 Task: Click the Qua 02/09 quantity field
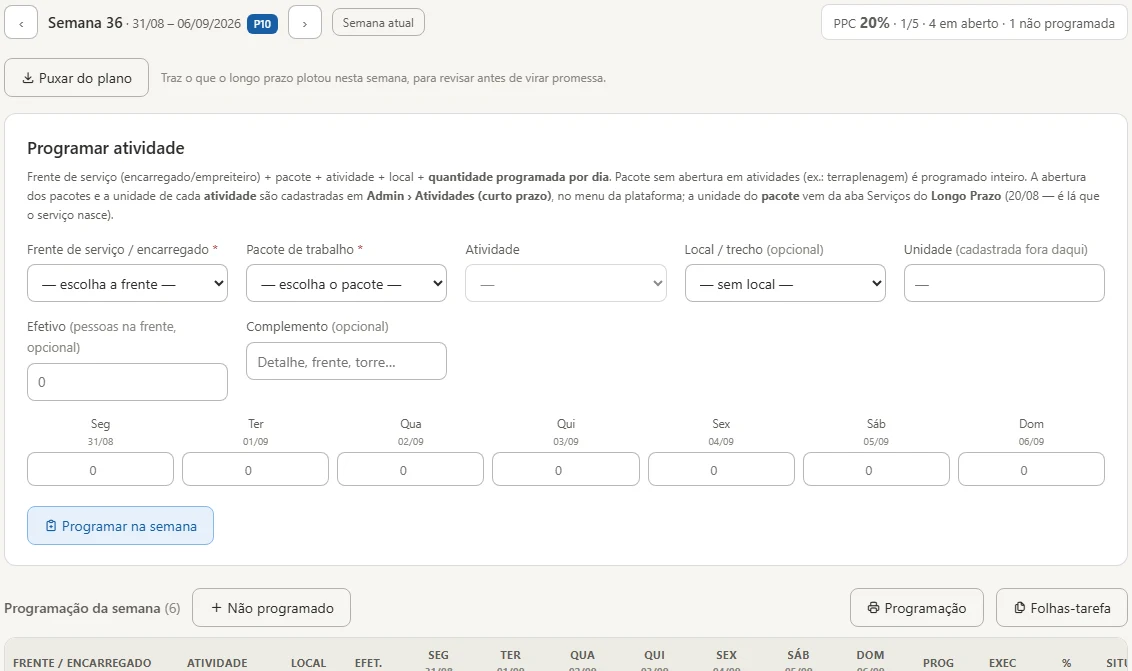click(411, 469)
